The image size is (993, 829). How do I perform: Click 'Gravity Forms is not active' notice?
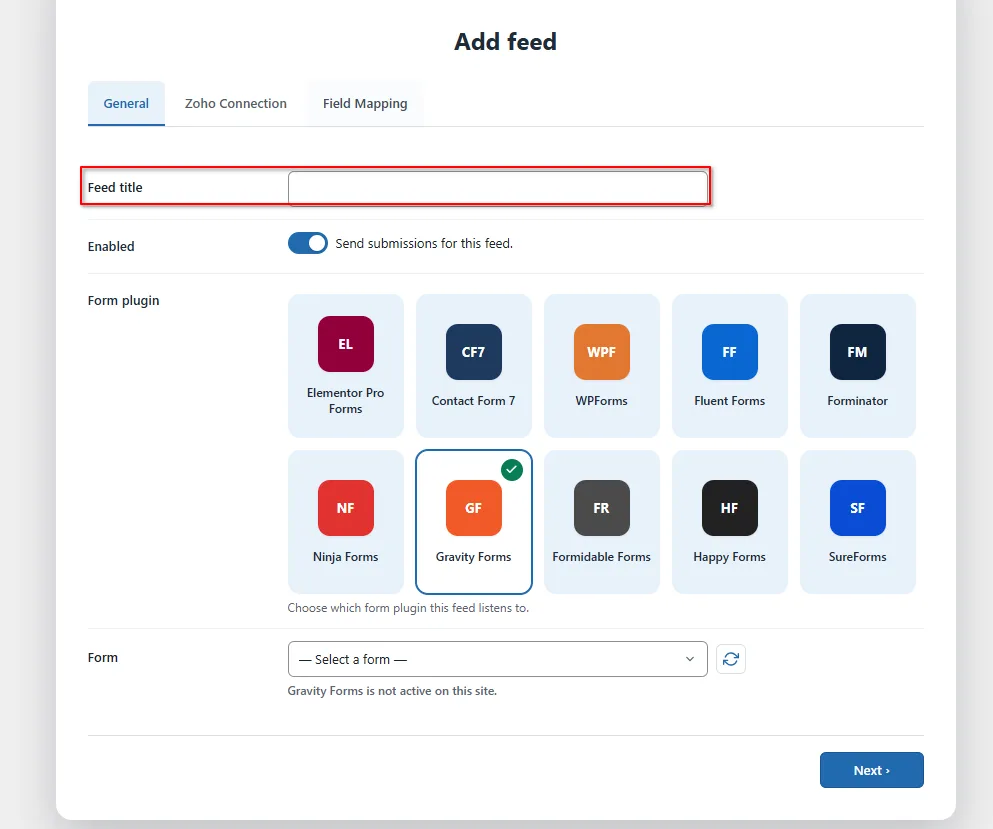pos(392,691)
